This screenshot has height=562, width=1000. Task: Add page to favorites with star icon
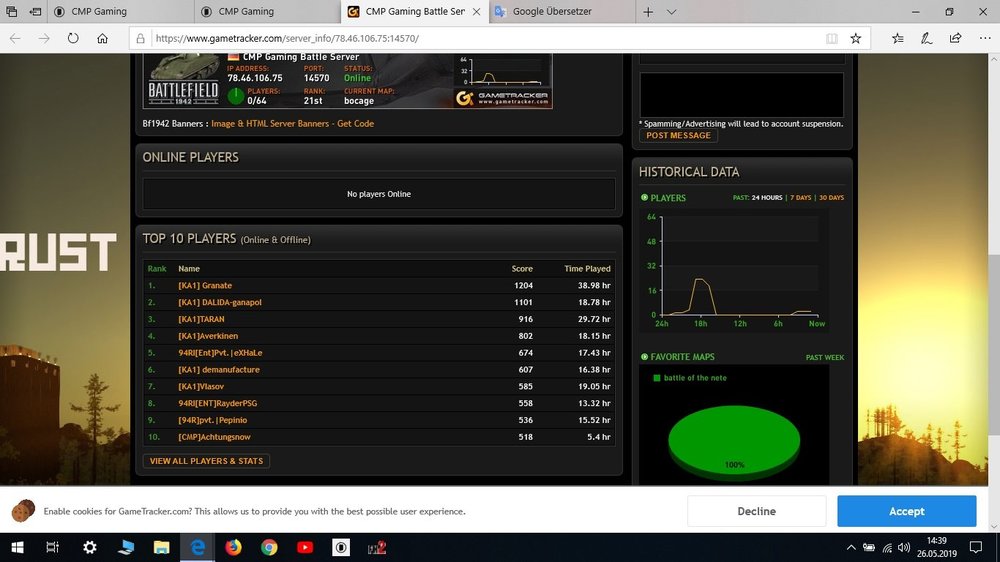tap(856, 38)
